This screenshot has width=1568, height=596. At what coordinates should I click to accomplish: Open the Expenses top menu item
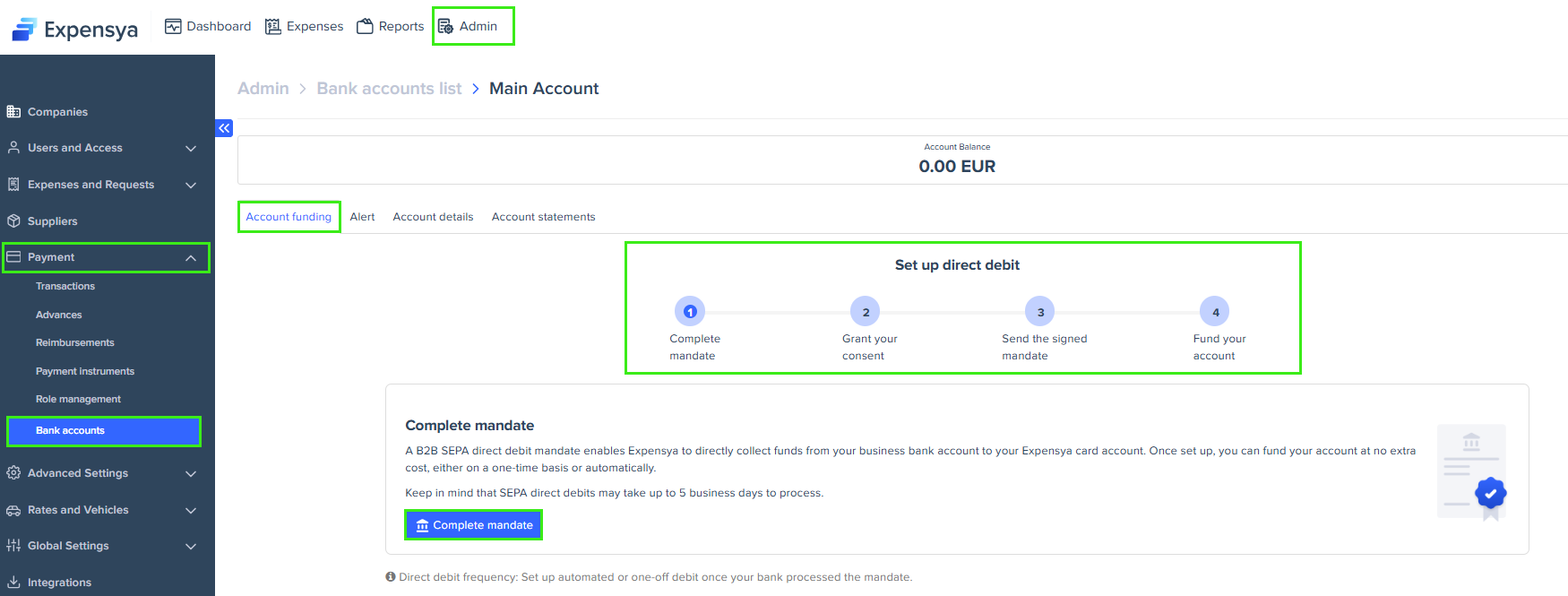(305, 26)
